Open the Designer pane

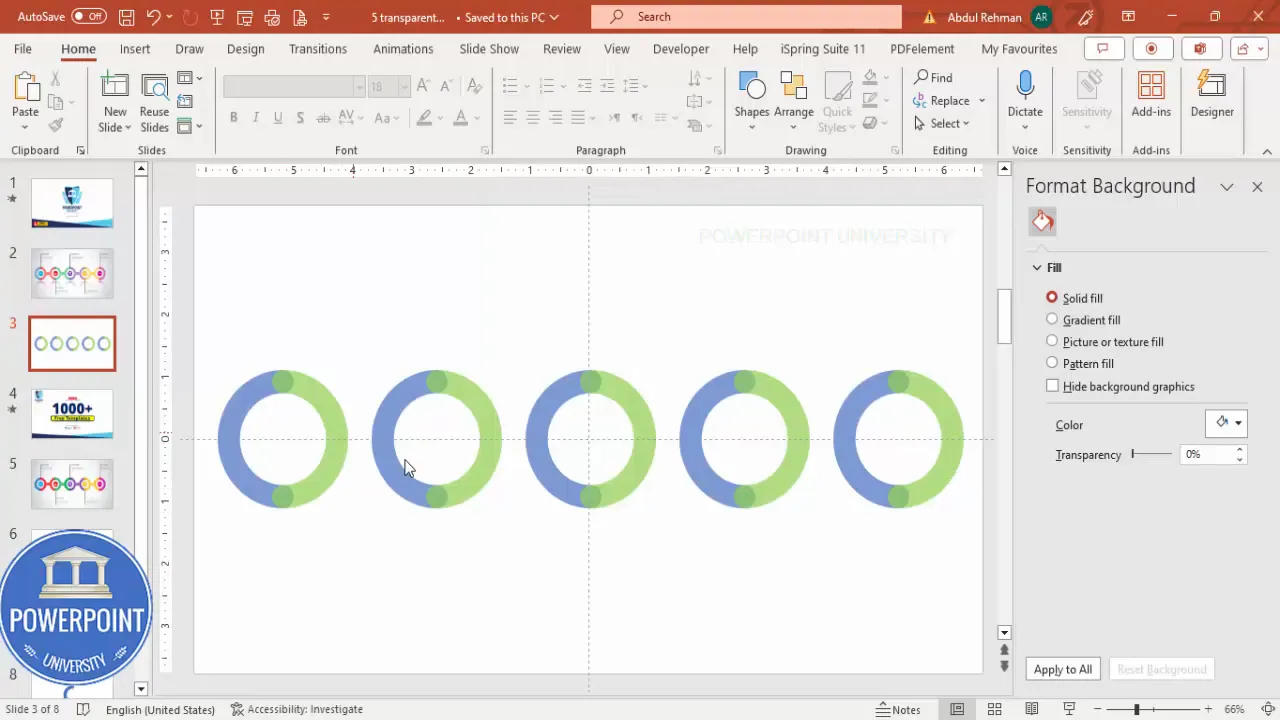coord(1211,97)
